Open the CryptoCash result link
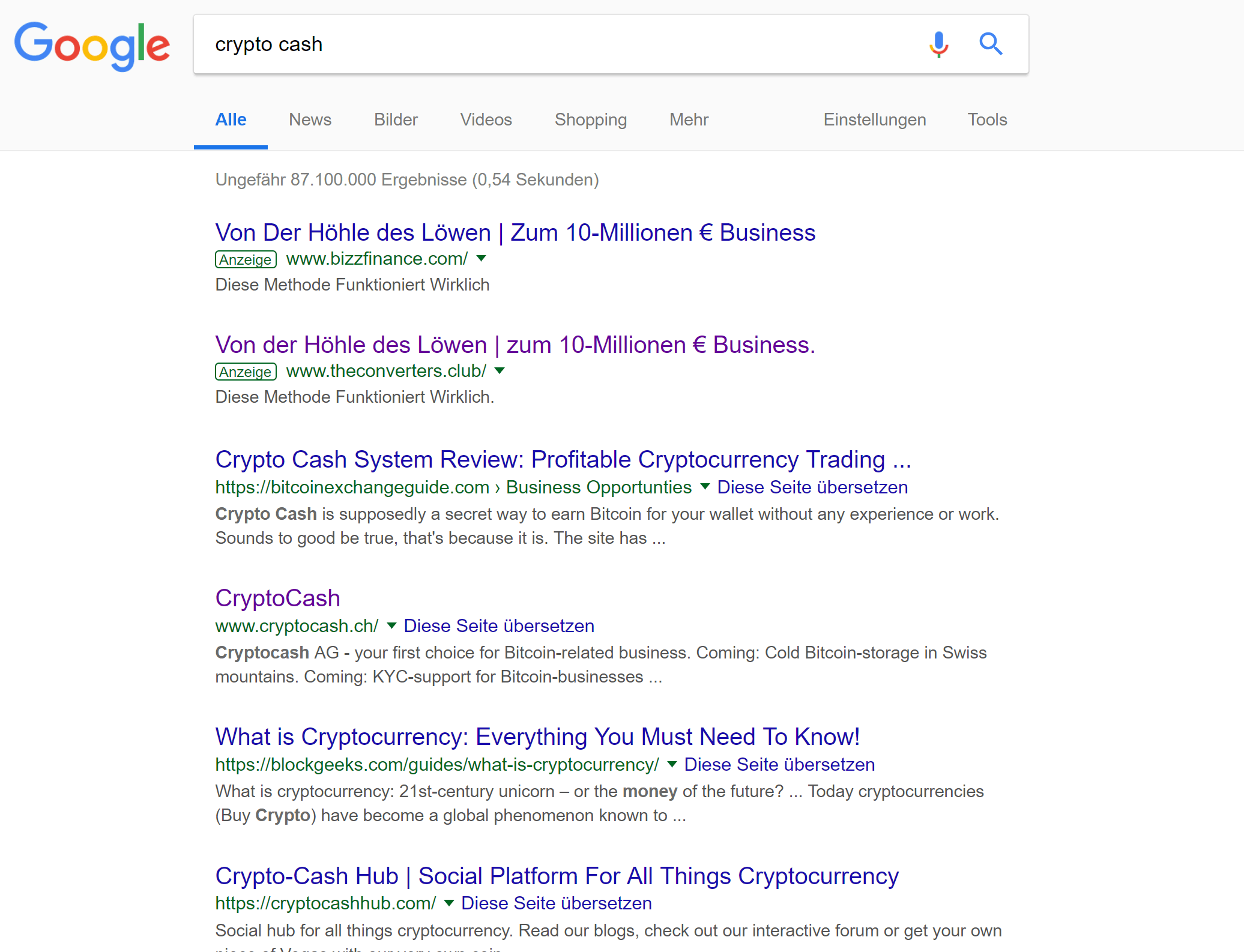This screenshot has width=1244, height=952. click(278, 598)
